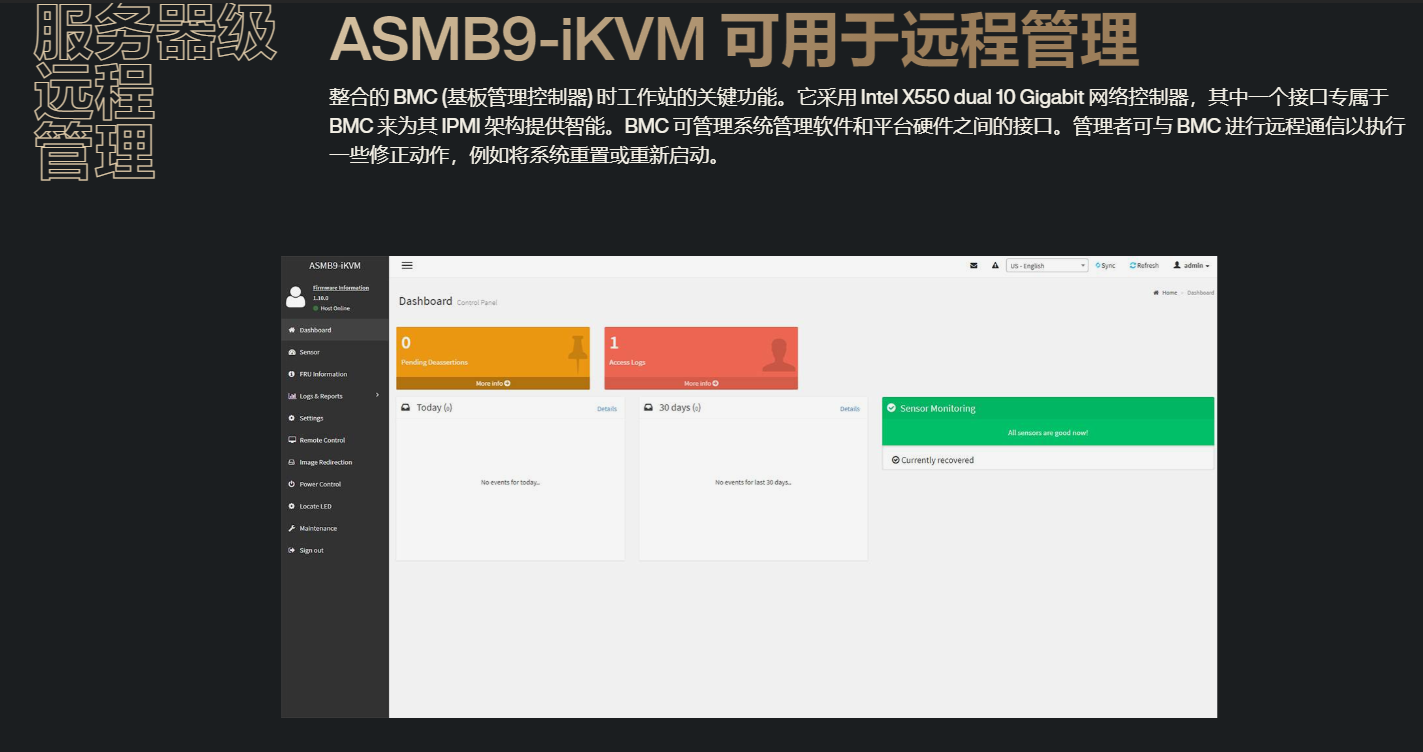Open the US - English language dropdown
Viewport: 1423px width, 752px height.
(x=1047, y=266)
